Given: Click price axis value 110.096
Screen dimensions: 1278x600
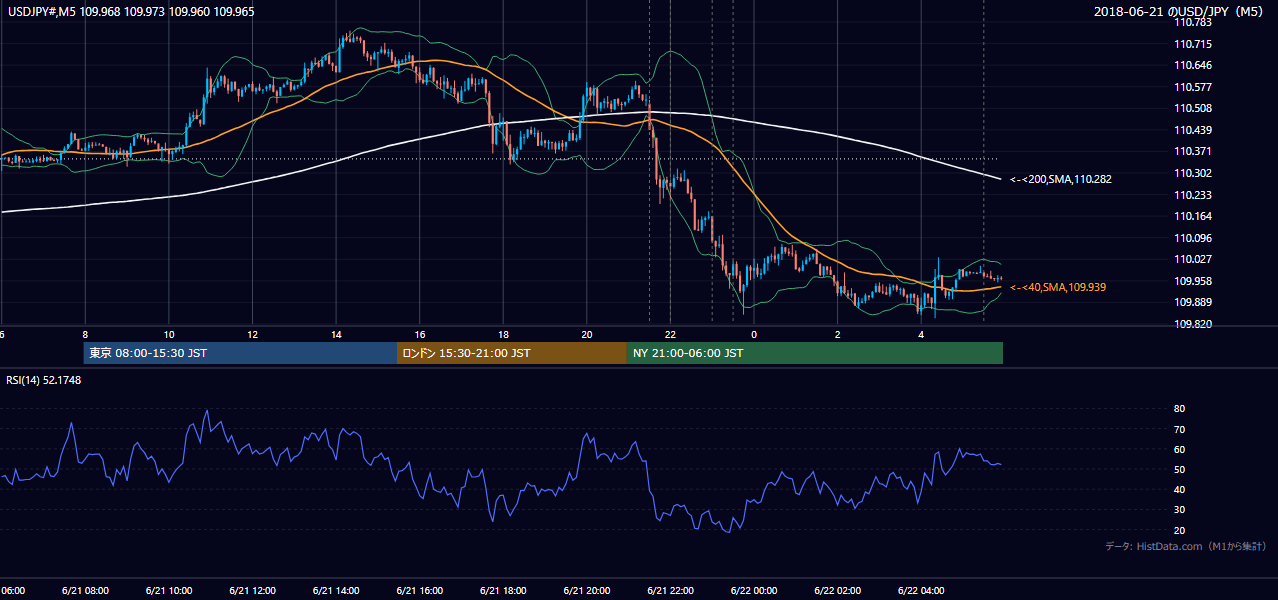Looking at the screenshot, I should pyautogui.click(x=1194, y=238).
